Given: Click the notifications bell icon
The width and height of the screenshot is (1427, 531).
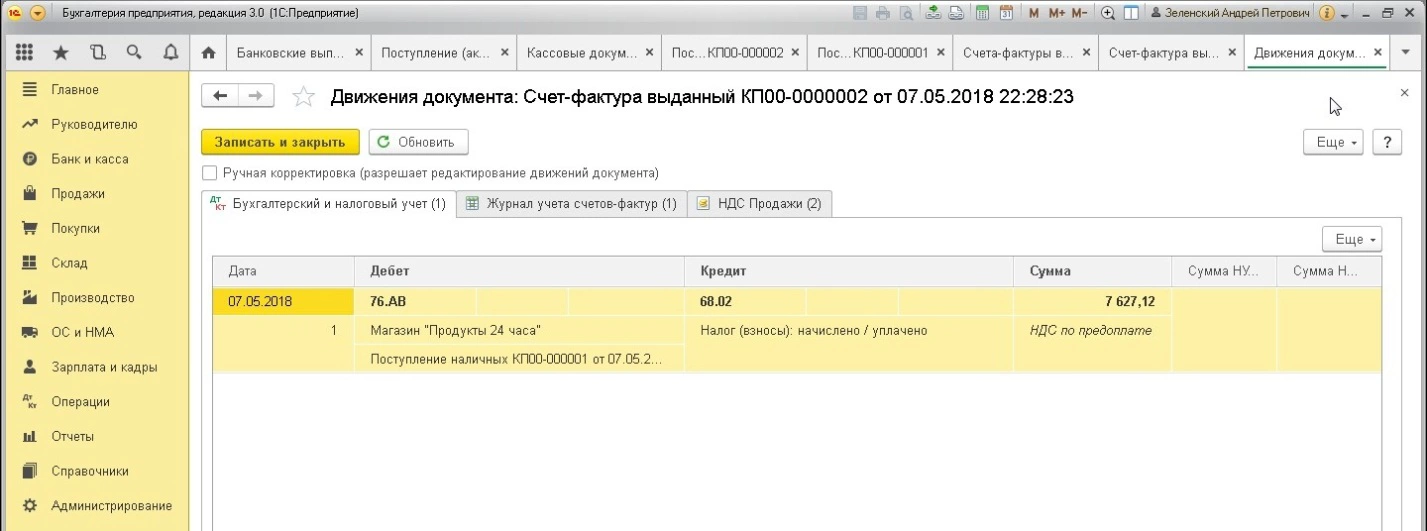Looking at the screenshot, I should pos(169,52).
